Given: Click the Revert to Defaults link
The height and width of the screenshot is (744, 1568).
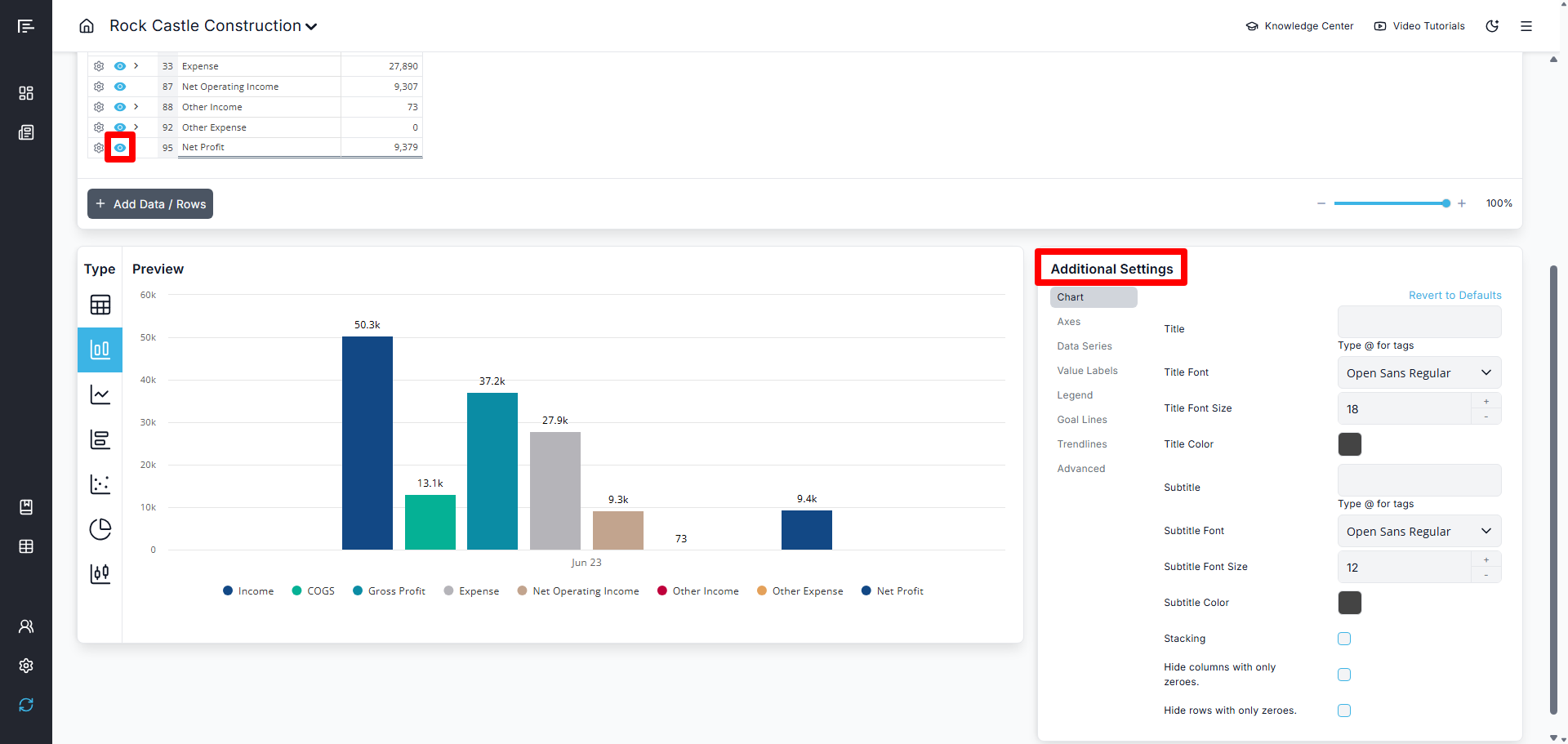Looking at the screenshot, I should pyautogui.click(x=1454, y=296).
